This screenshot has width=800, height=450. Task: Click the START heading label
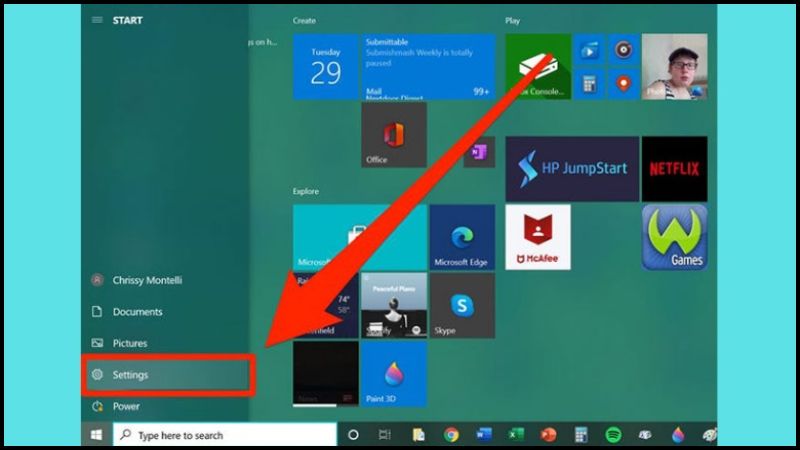128,20
